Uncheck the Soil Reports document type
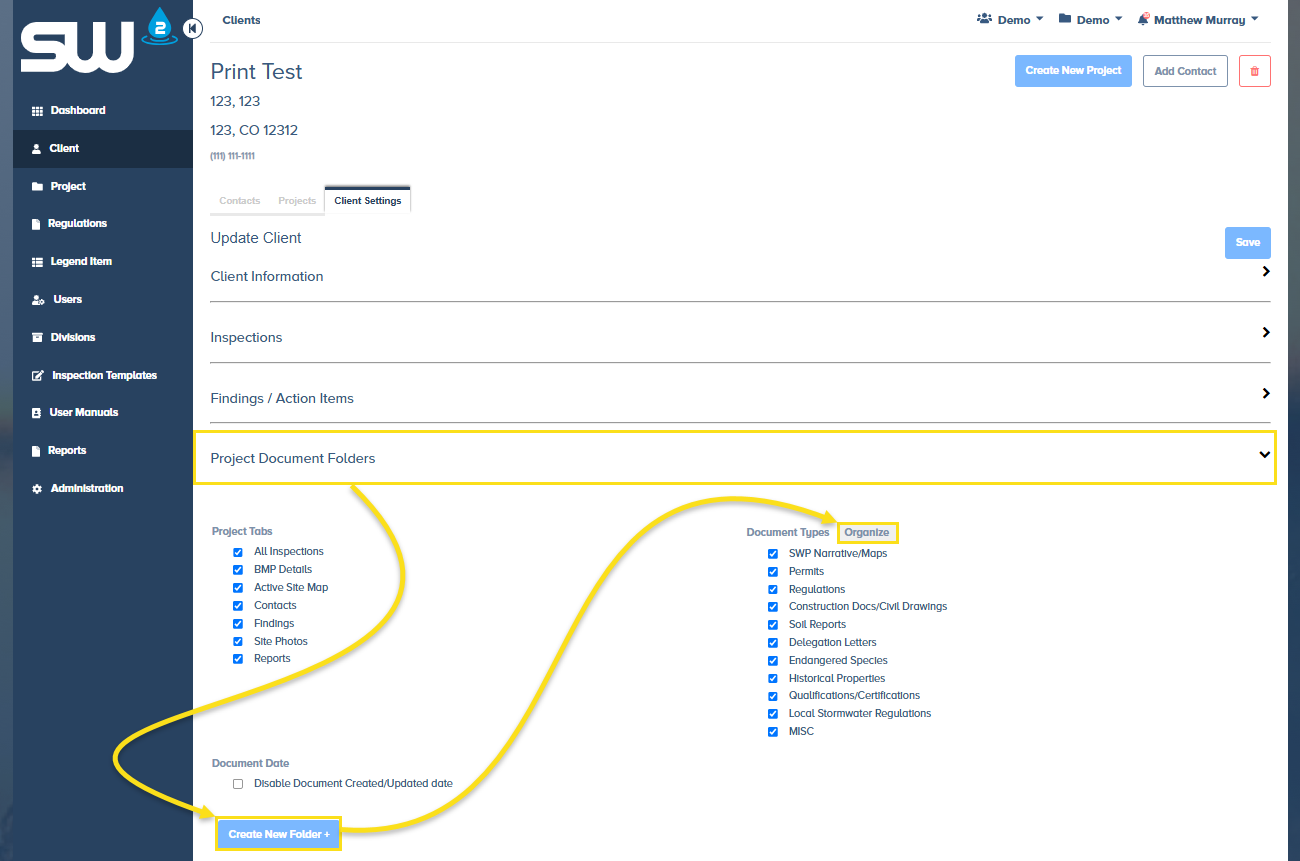This screenshot has height=861, width=1300. coord(772,624)
